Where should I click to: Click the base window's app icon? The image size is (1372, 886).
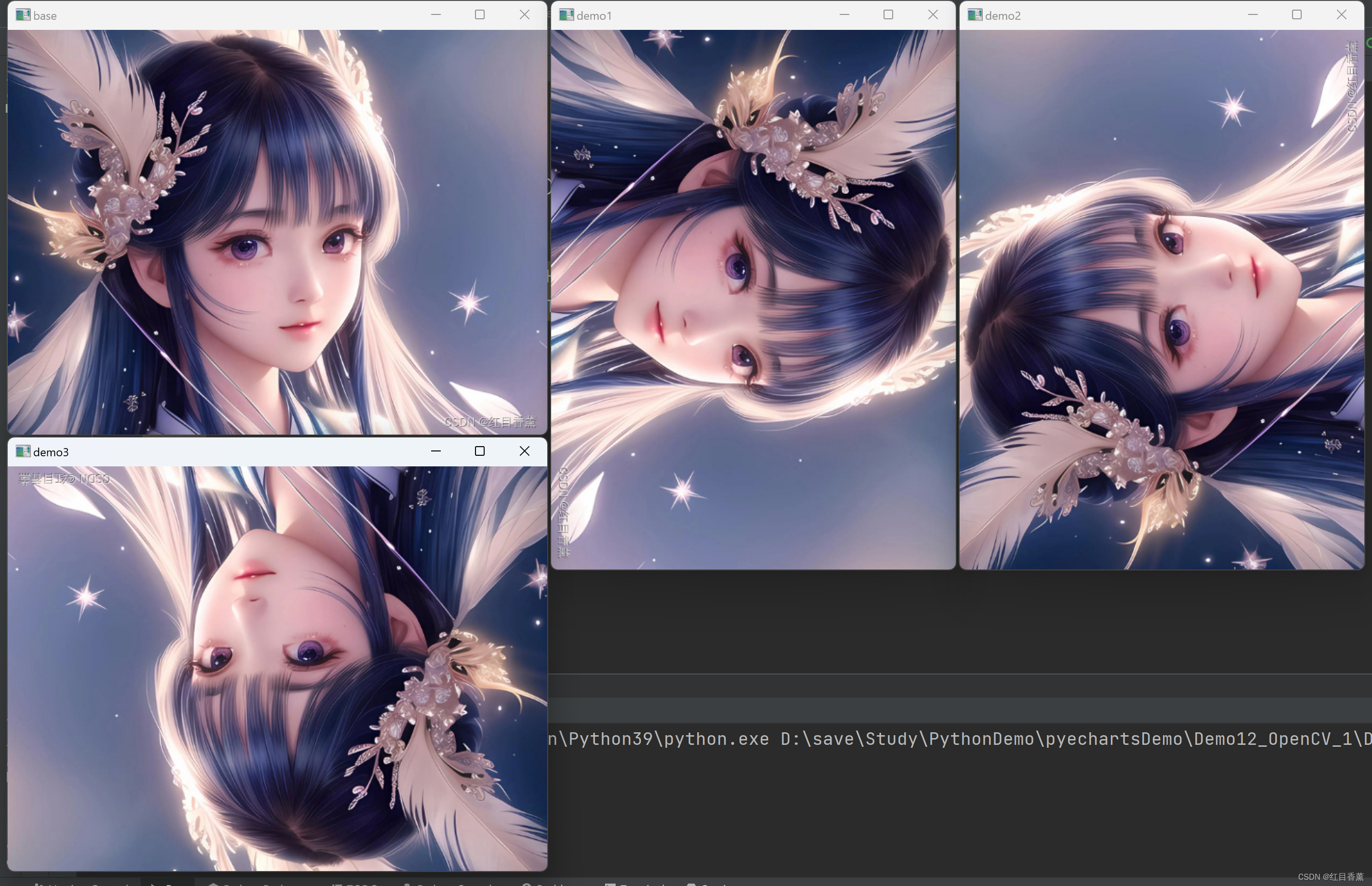coord(23,15)
